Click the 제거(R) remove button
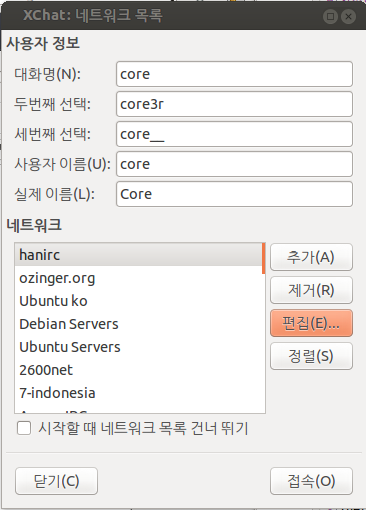The height and width of the screenshot is (510, 366). [x=311, y=290]
